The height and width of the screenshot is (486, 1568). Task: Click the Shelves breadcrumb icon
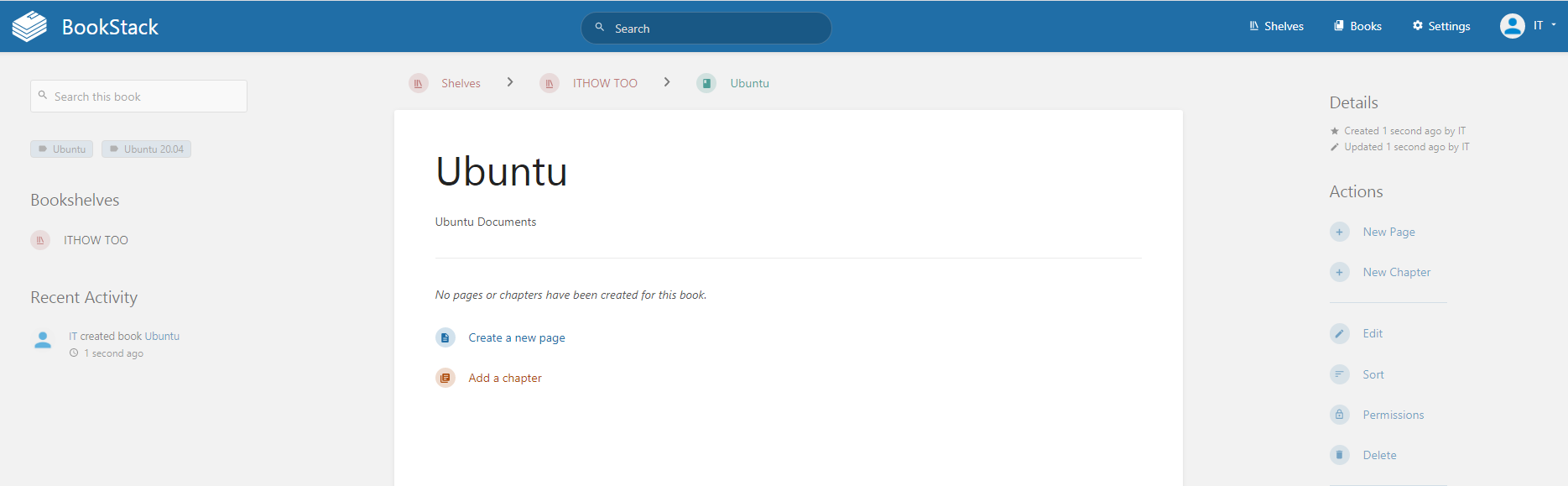(x=418, y=83)
